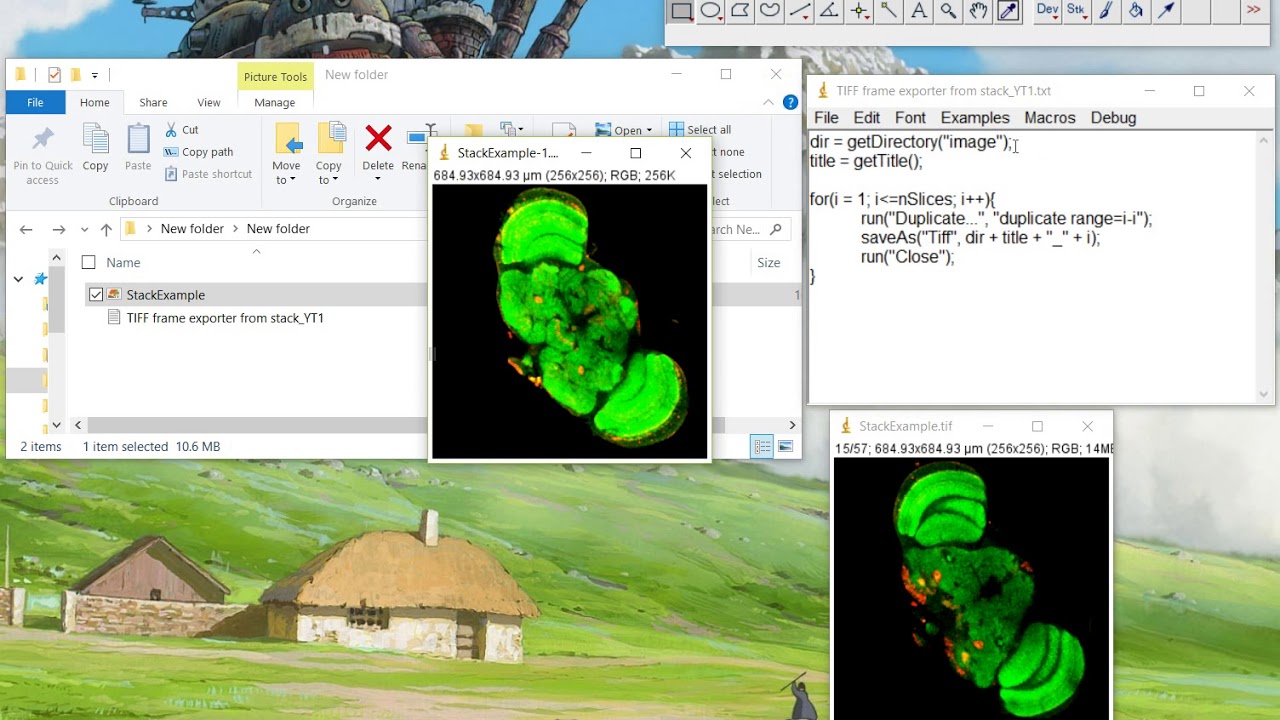Open the Dev developer menu tool

(x=1047, y=10)
